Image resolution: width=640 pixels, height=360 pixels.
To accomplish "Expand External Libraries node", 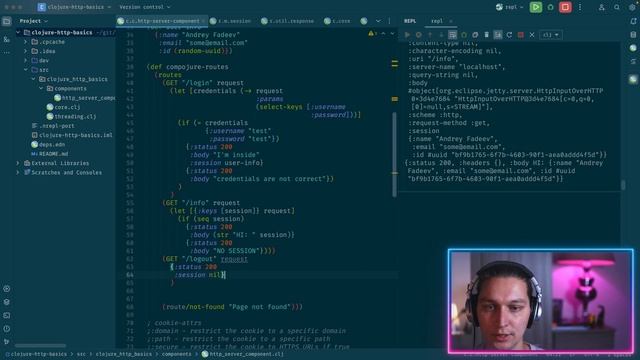I will click(18, 163).
